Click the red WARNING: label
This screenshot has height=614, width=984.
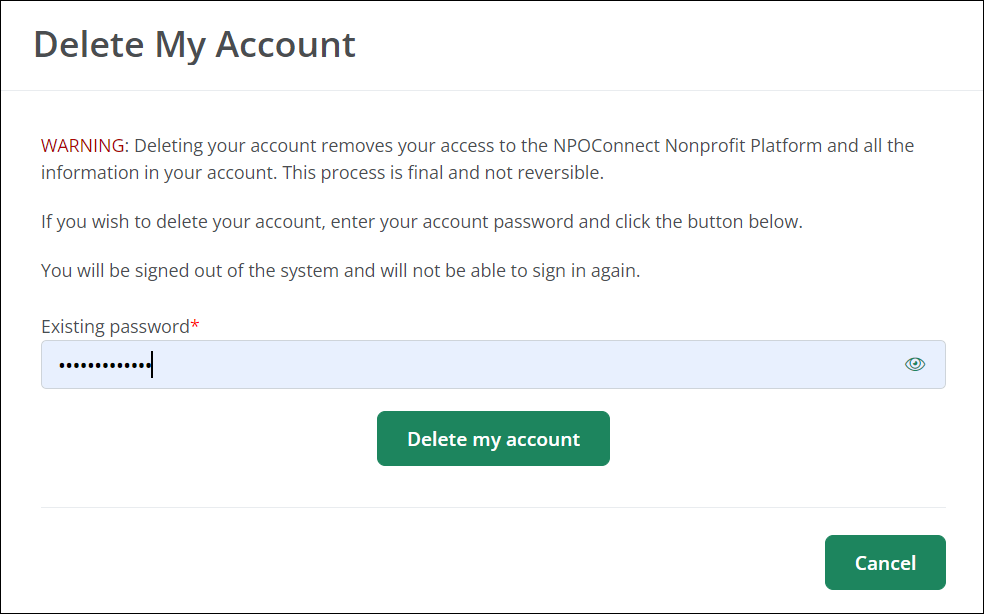coord(85,146)
